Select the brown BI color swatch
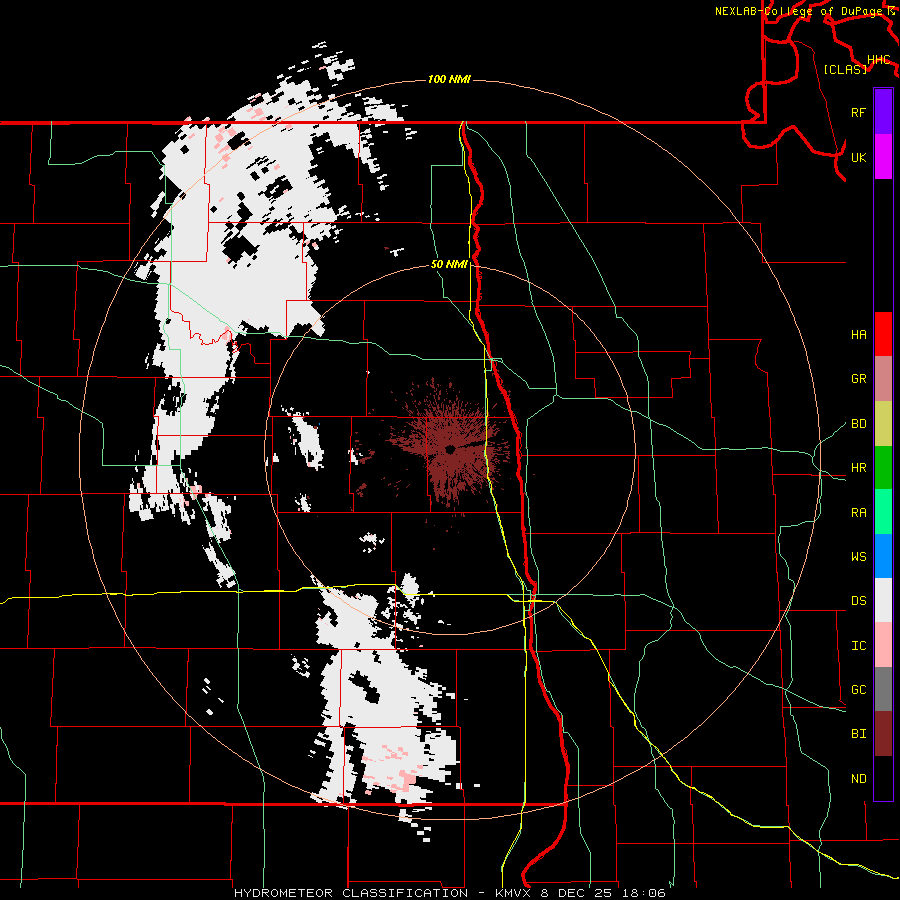 [x=883, y=734]
